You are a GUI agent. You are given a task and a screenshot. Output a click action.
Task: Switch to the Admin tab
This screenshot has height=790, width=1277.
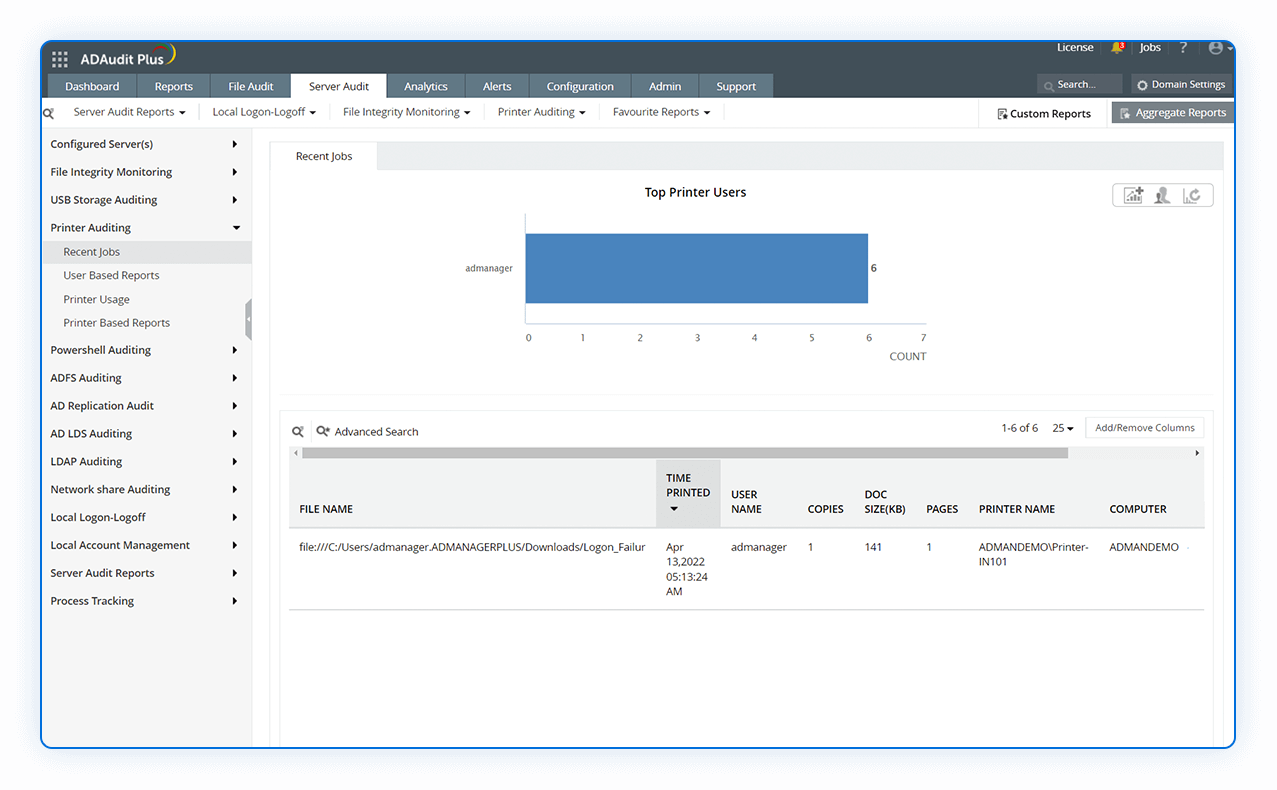pyautogui.click(x=665, y=86)
